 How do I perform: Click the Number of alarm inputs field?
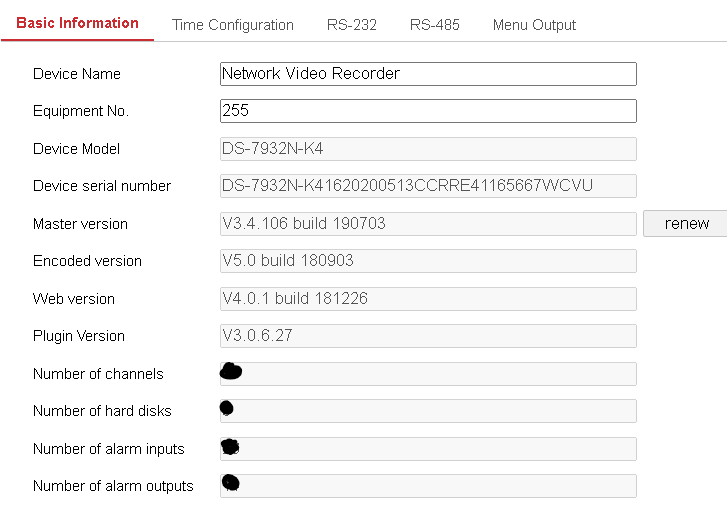pos(427,449)
